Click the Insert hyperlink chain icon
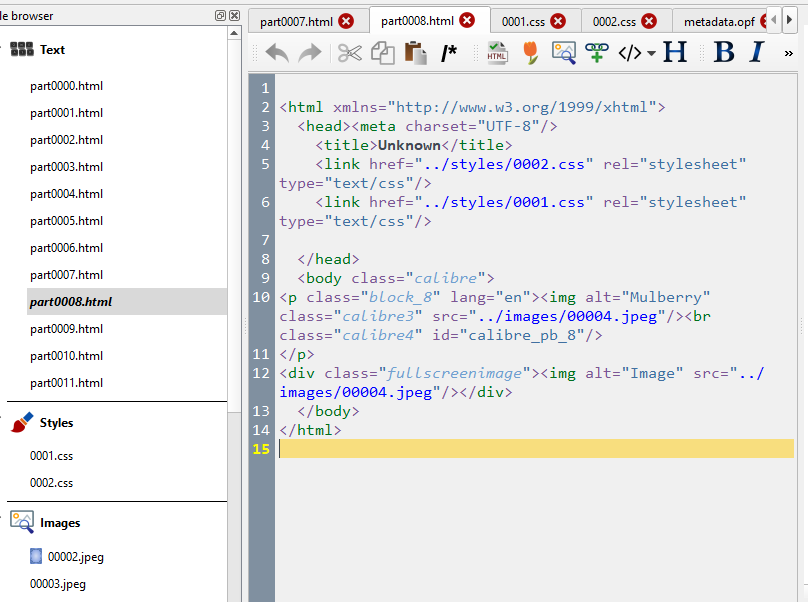 596,53
